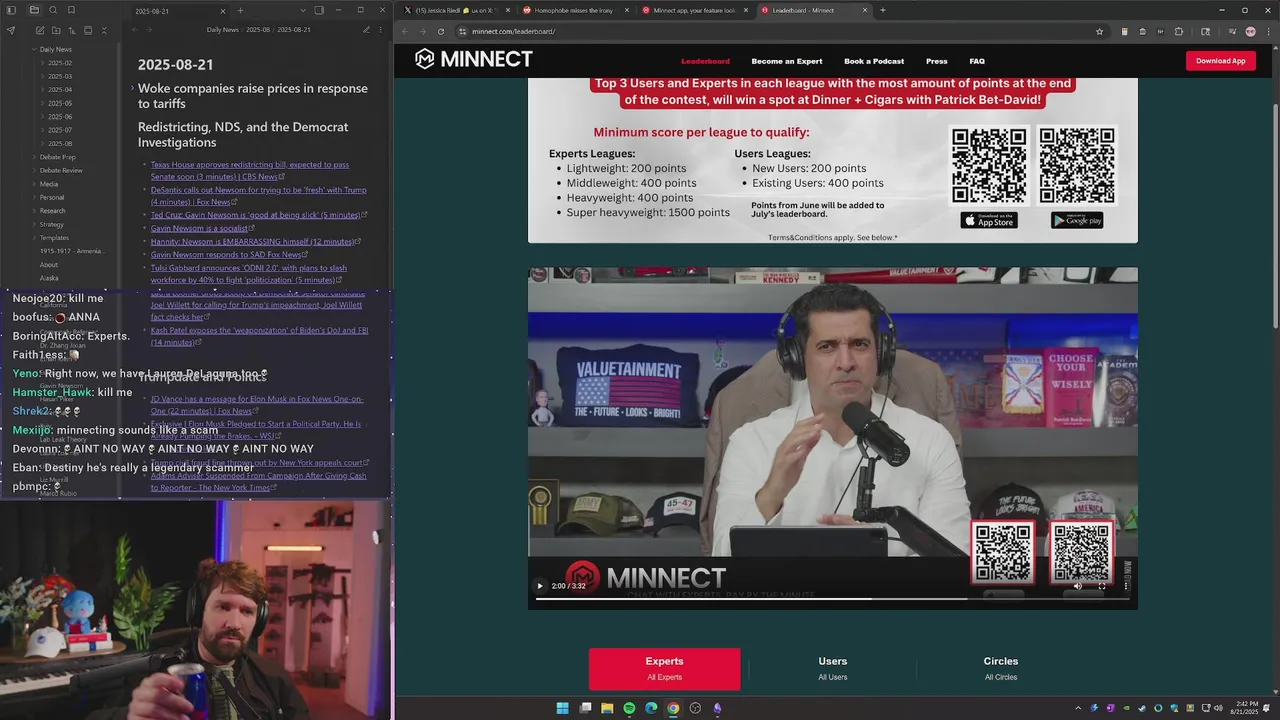Close the 2025-08-21 Obsidian tab
1280x720 pixels.
coord(223,10)
